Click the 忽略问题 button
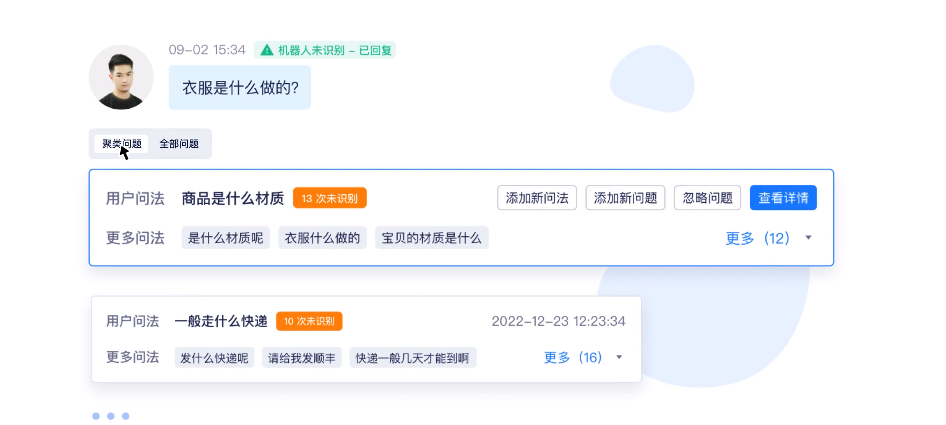Screen dimensions: 946x425 (x=707, y=197)
